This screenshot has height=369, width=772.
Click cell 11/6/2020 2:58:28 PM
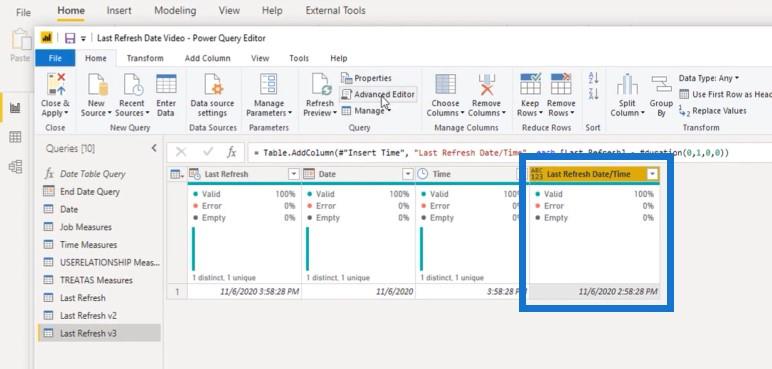pyautogui.click(x=594, y=292)
